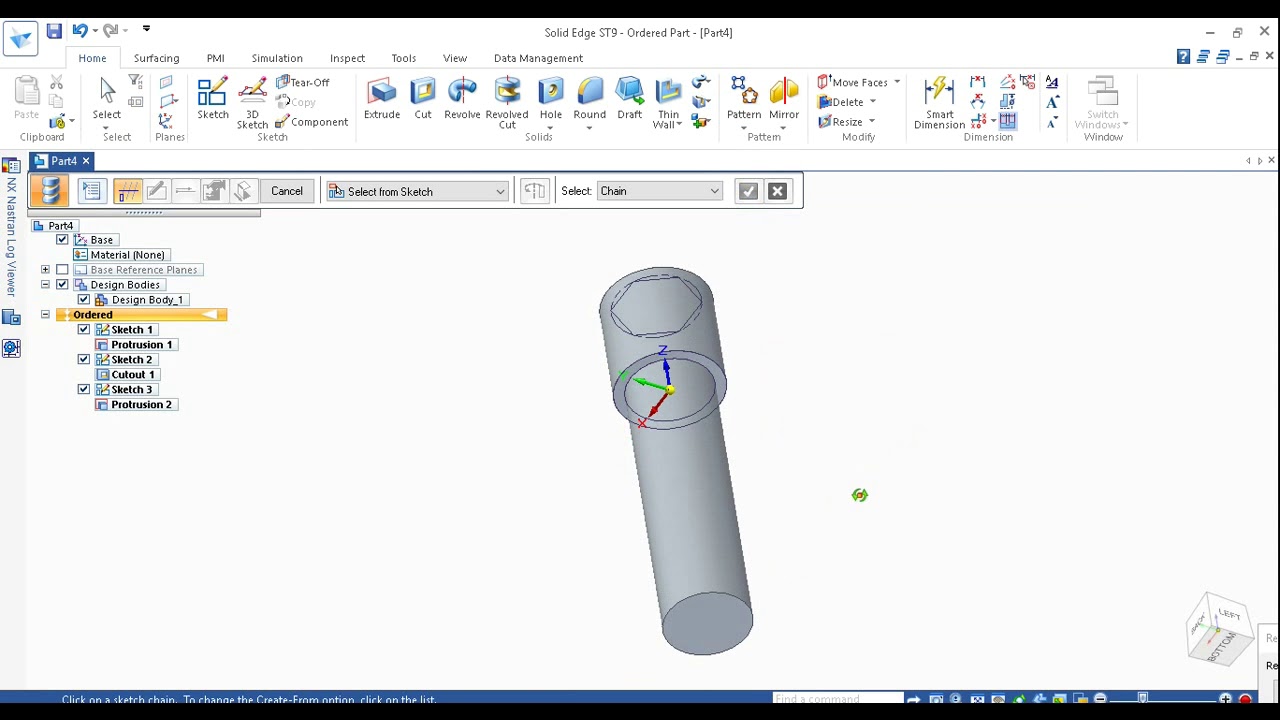
Task: Zoom in with the plus status bar icon
Action: point(1225,699)
